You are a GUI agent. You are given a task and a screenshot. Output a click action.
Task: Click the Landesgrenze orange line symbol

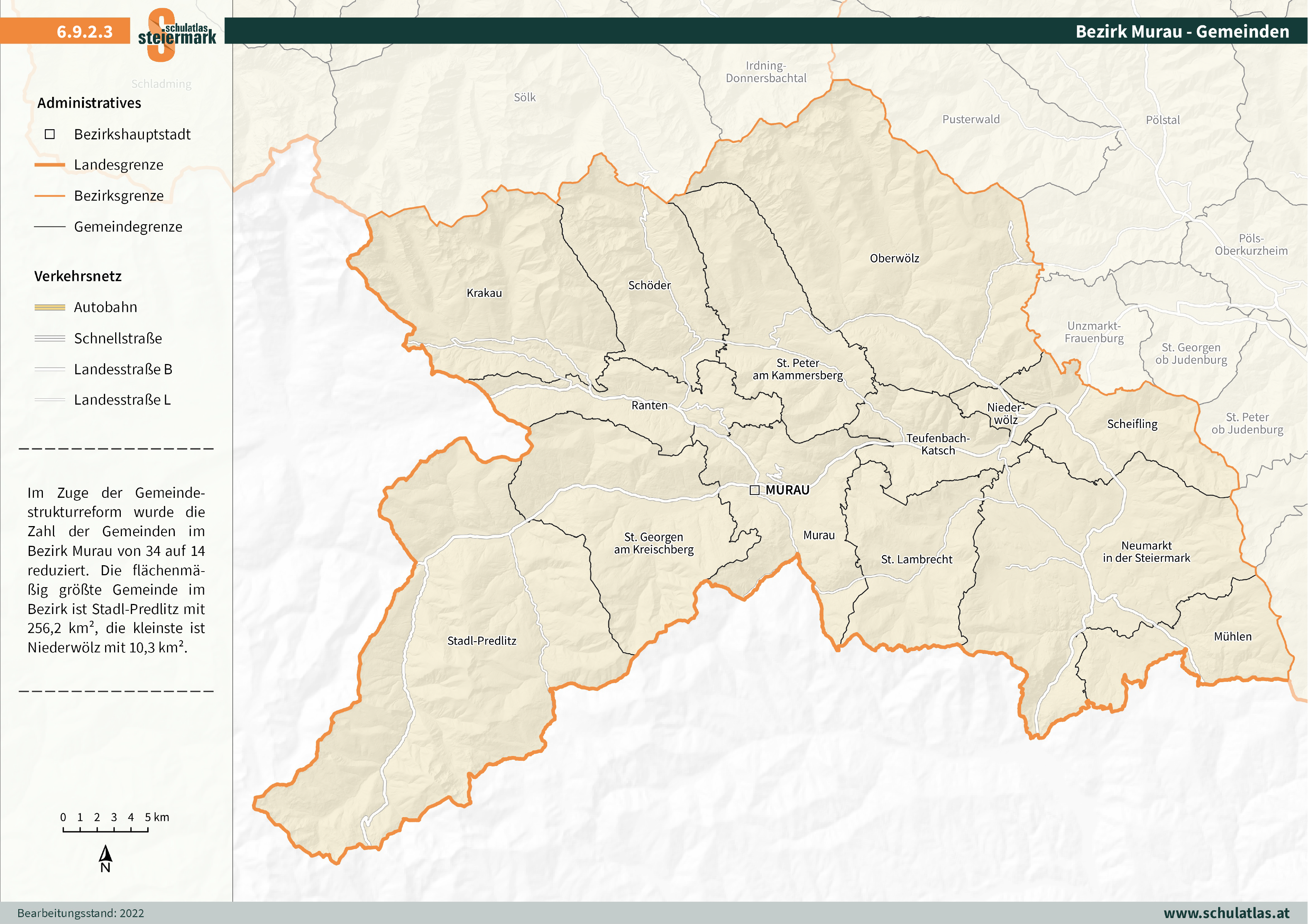tap(50, 165)
